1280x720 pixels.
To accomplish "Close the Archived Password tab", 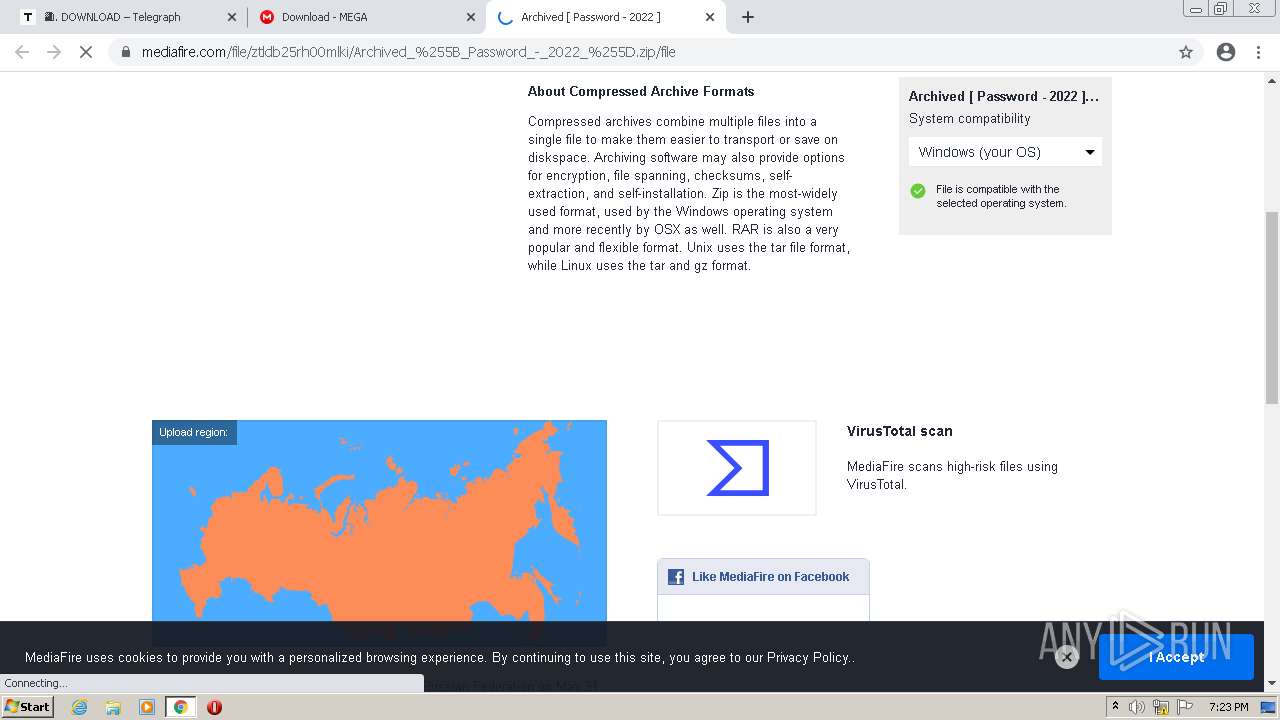I will pos(709,17).
